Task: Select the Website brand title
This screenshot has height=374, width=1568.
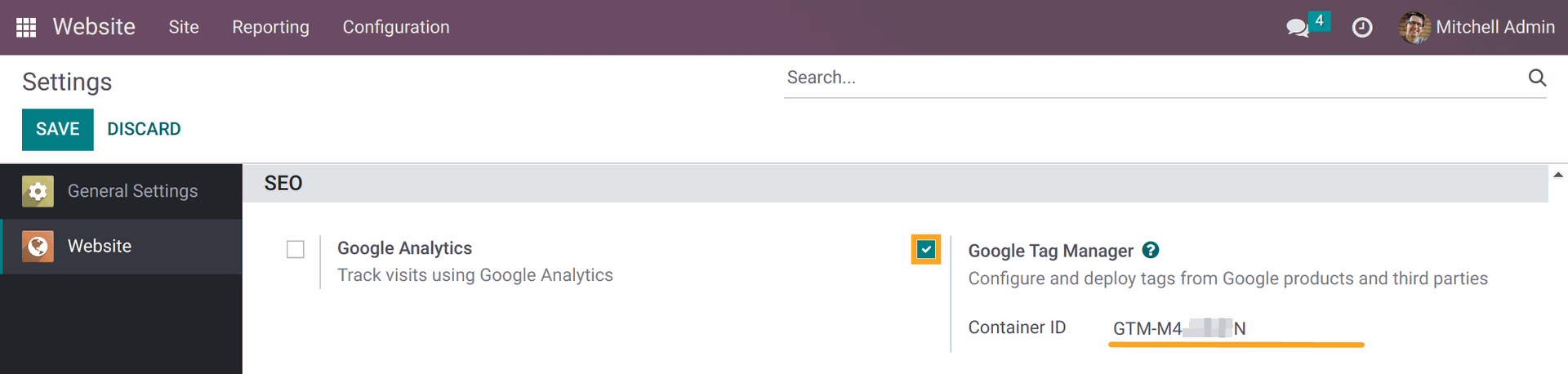Action: [x=94, y=27]
